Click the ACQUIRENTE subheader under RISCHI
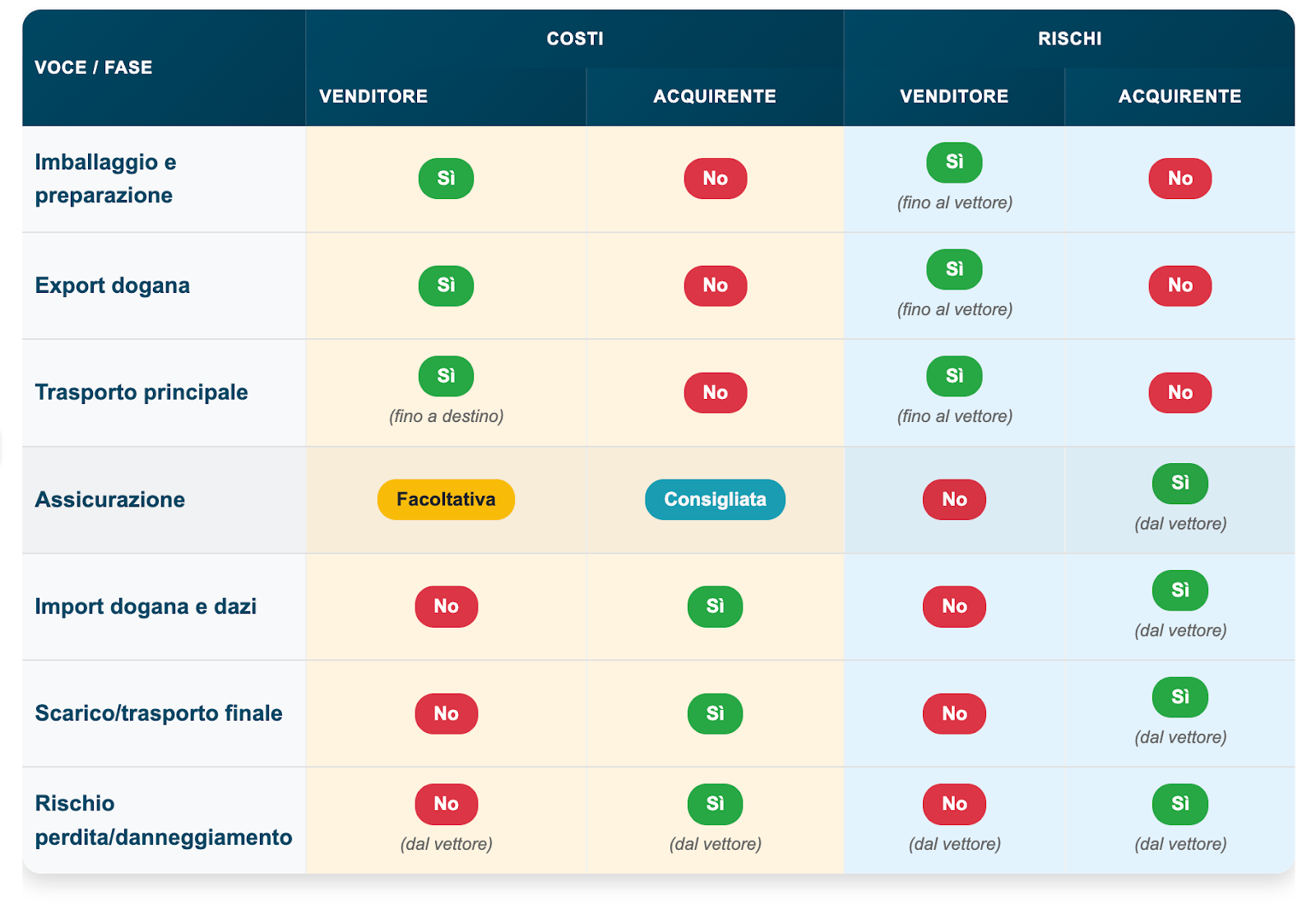The image size is (1316, 909). pyautogui.click(x=1179, y=96)
